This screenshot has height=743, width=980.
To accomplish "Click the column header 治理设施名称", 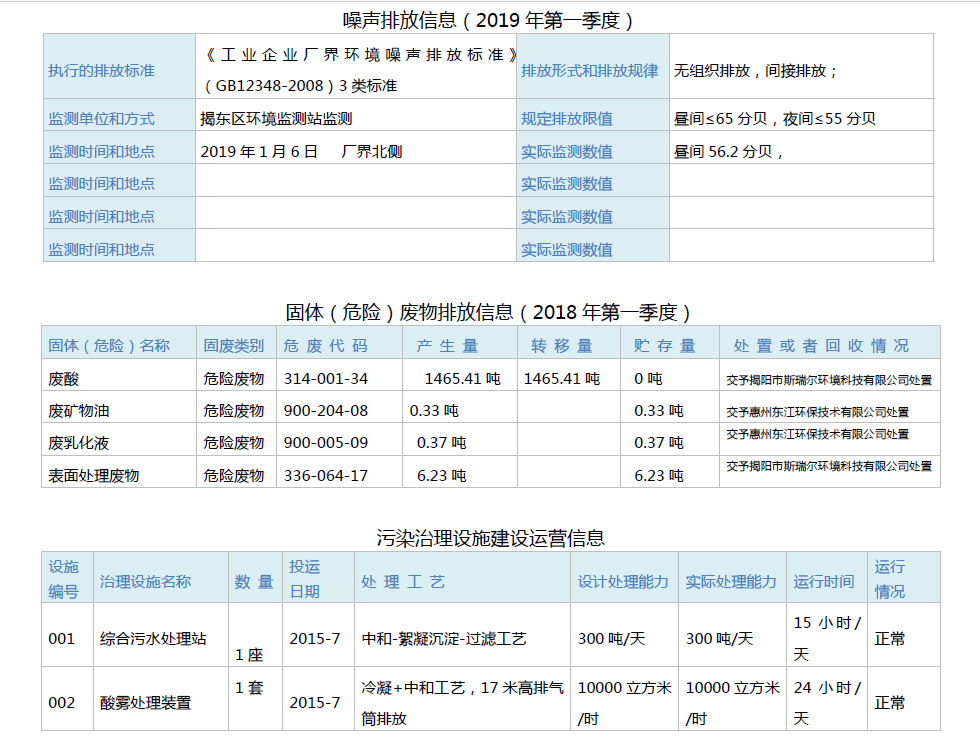I will 145,582.
